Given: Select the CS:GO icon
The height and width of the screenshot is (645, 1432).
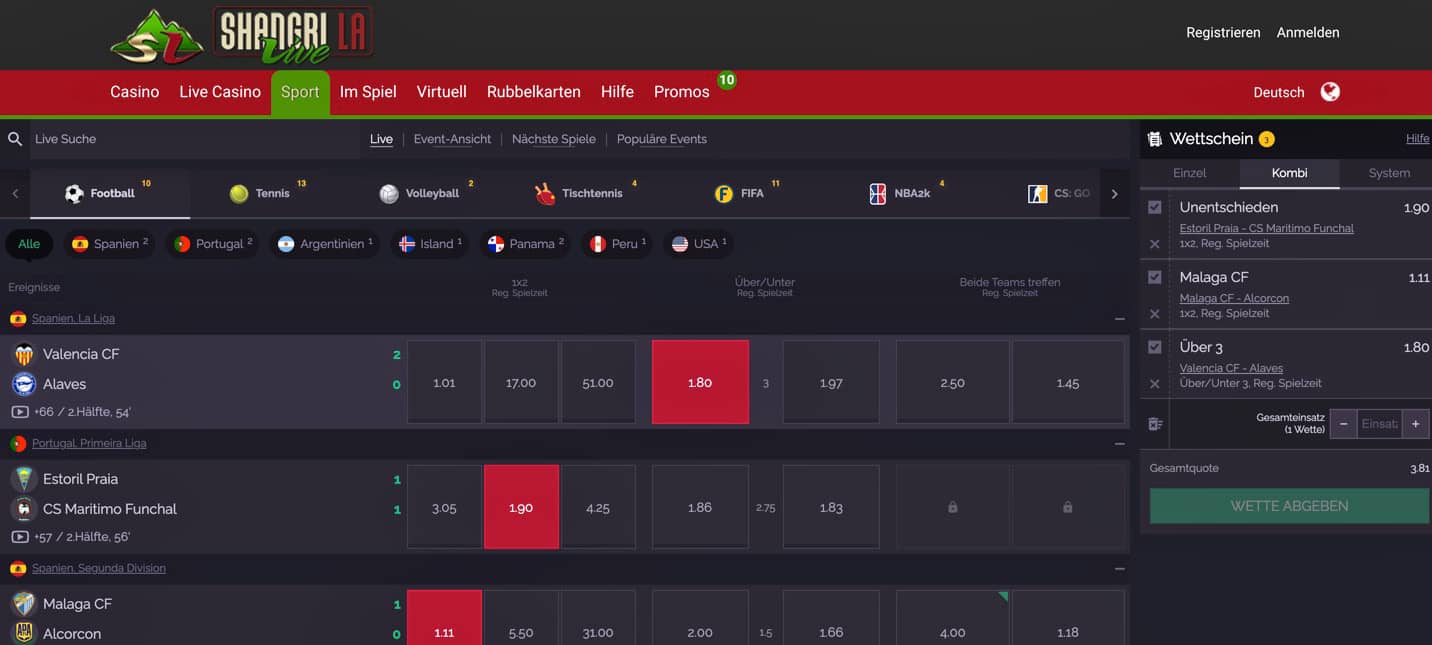Looking at the screenshot, I should [1037, 194].
